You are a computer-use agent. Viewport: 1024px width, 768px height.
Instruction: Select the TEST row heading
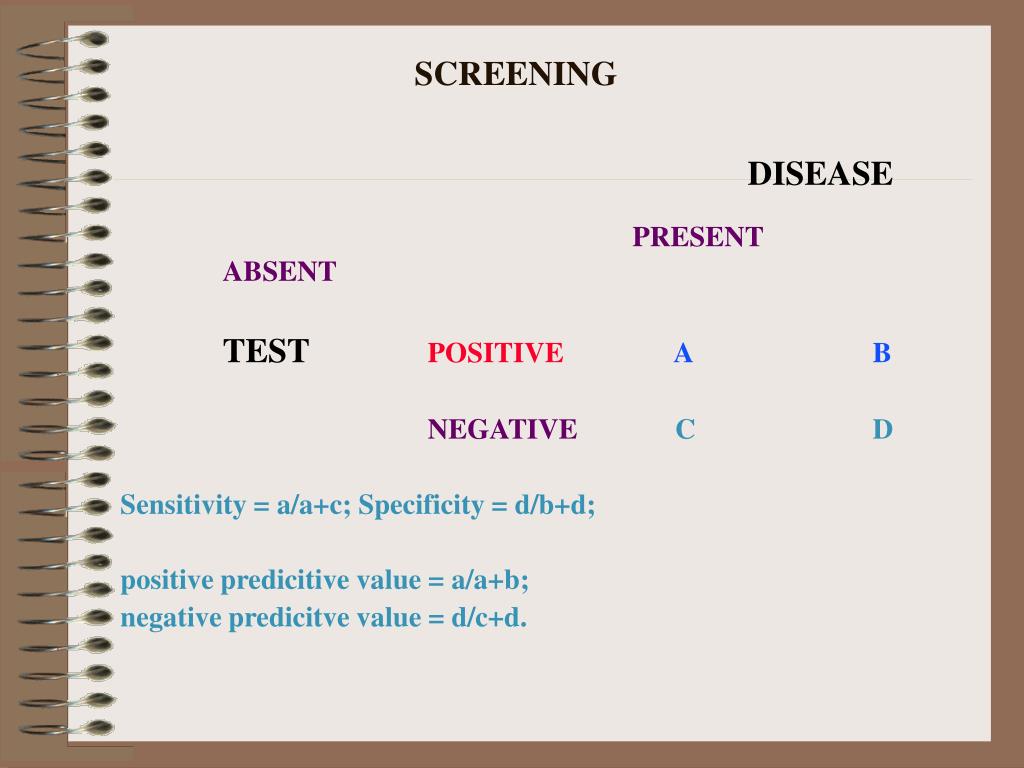[266, 351]
